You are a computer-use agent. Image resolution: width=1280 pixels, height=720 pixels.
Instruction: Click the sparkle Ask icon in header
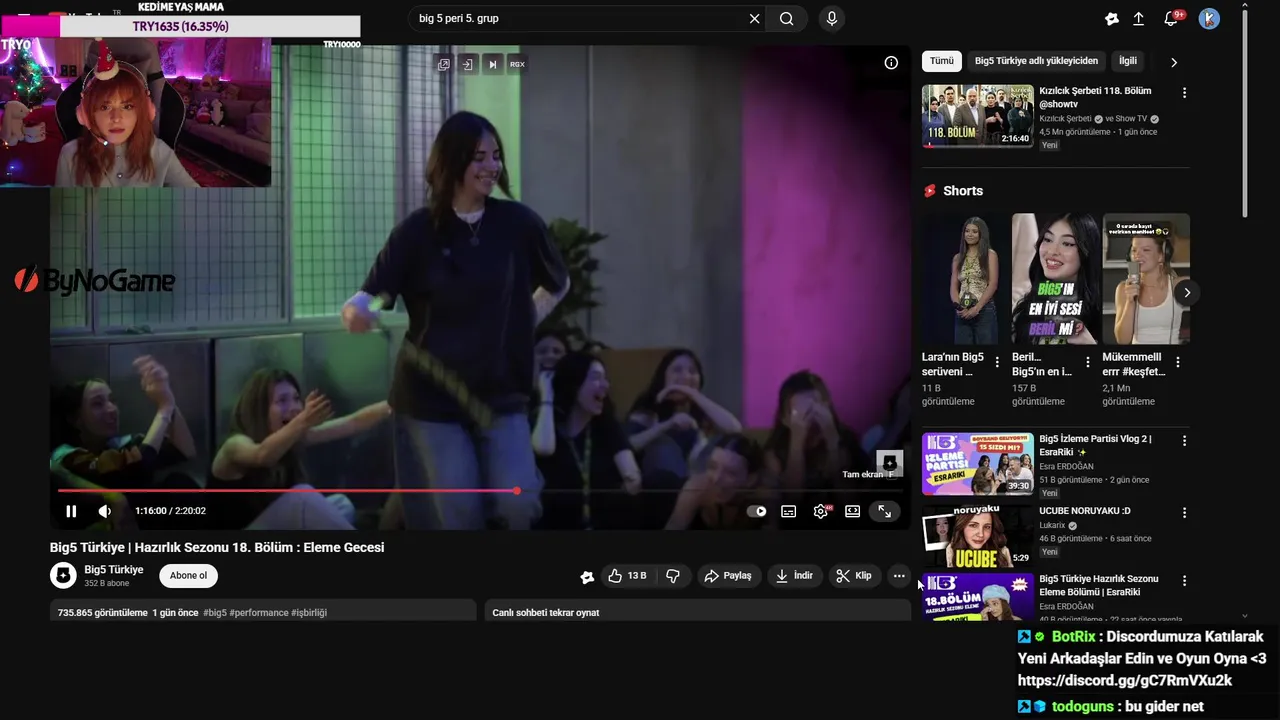click(x=1111, y=19)
